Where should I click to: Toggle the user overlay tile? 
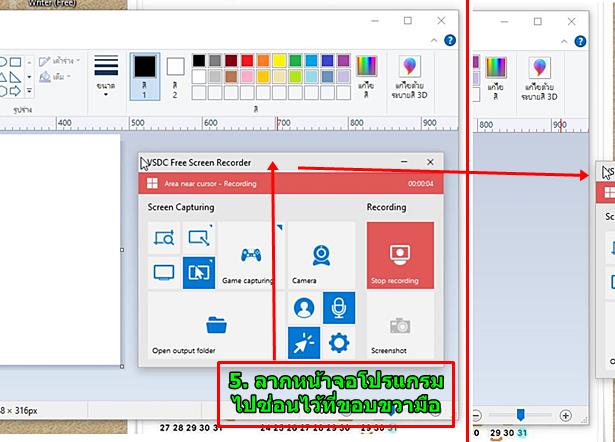pyautogui.click(x=304, y=308)
